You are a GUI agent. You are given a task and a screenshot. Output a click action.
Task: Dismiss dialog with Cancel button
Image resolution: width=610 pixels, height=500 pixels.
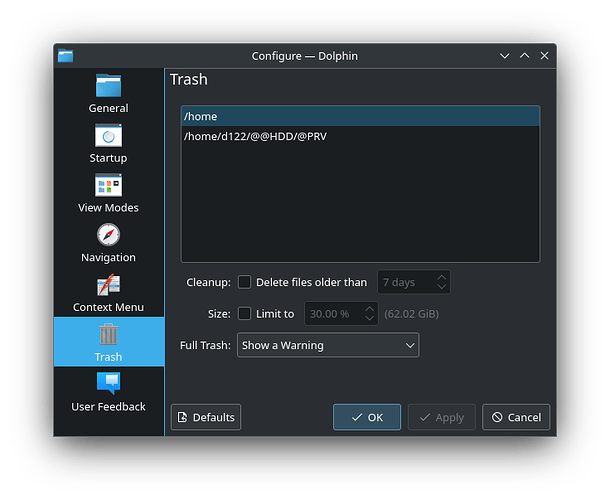coord(516,417)
